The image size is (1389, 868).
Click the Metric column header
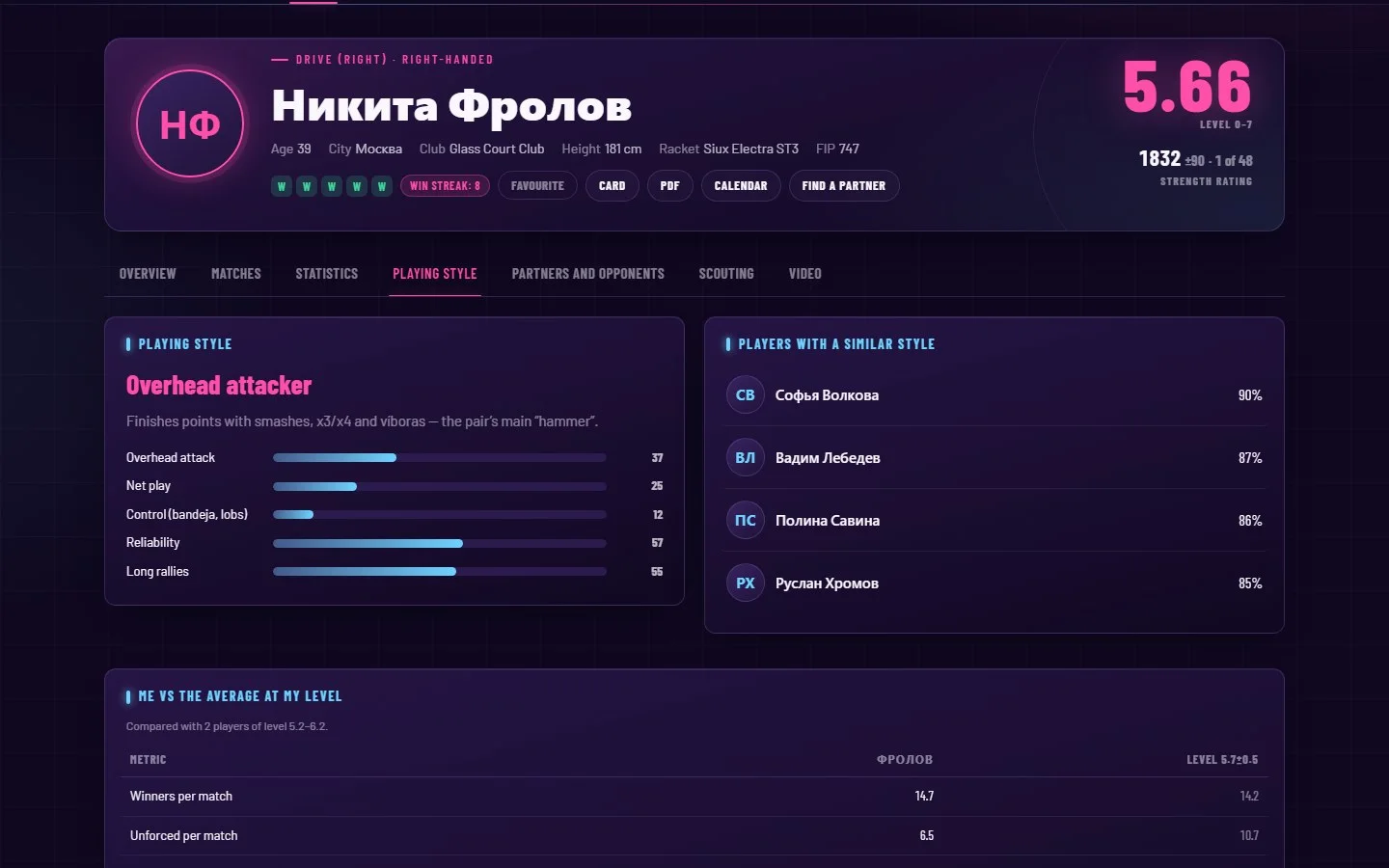[148, 760]
